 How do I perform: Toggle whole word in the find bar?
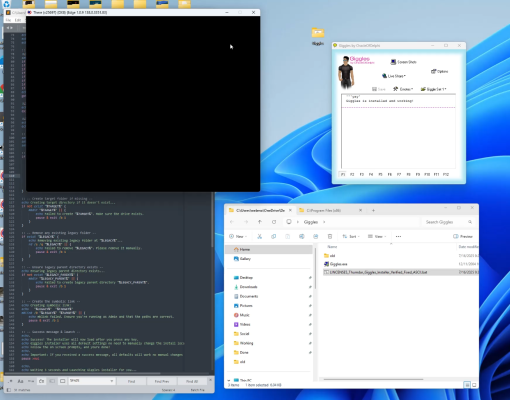31,381
